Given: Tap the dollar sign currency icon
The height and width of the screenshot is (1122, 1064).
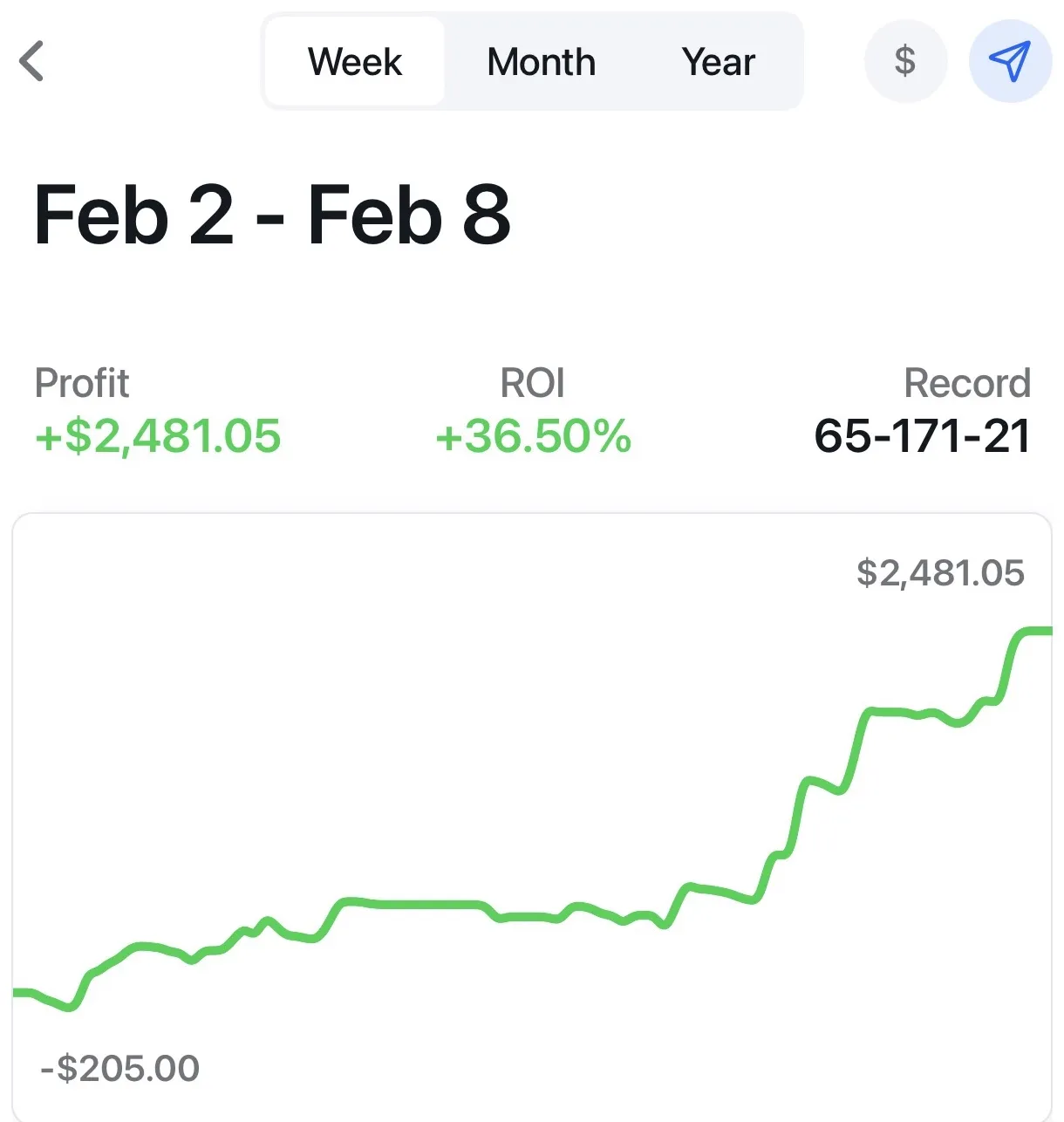Looking at the screenshot, I should pos(905,61).
